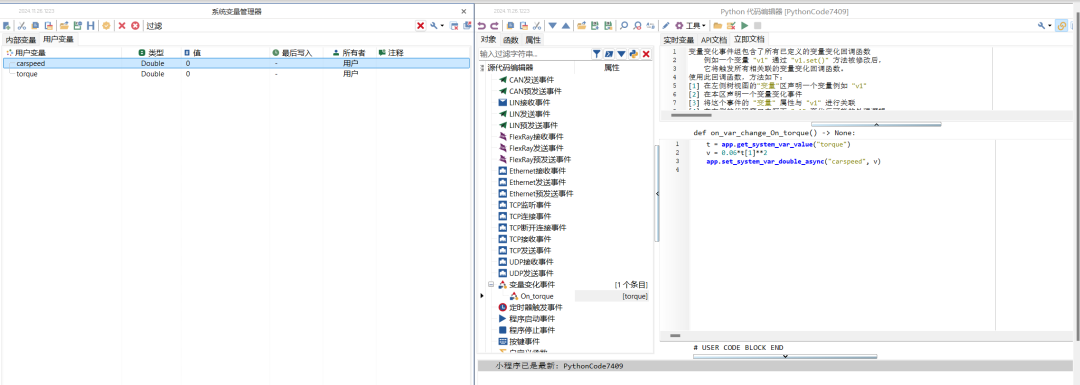Screen dimensions: 1080x385
Task: Redo in Python code editor
Action: 495,25
